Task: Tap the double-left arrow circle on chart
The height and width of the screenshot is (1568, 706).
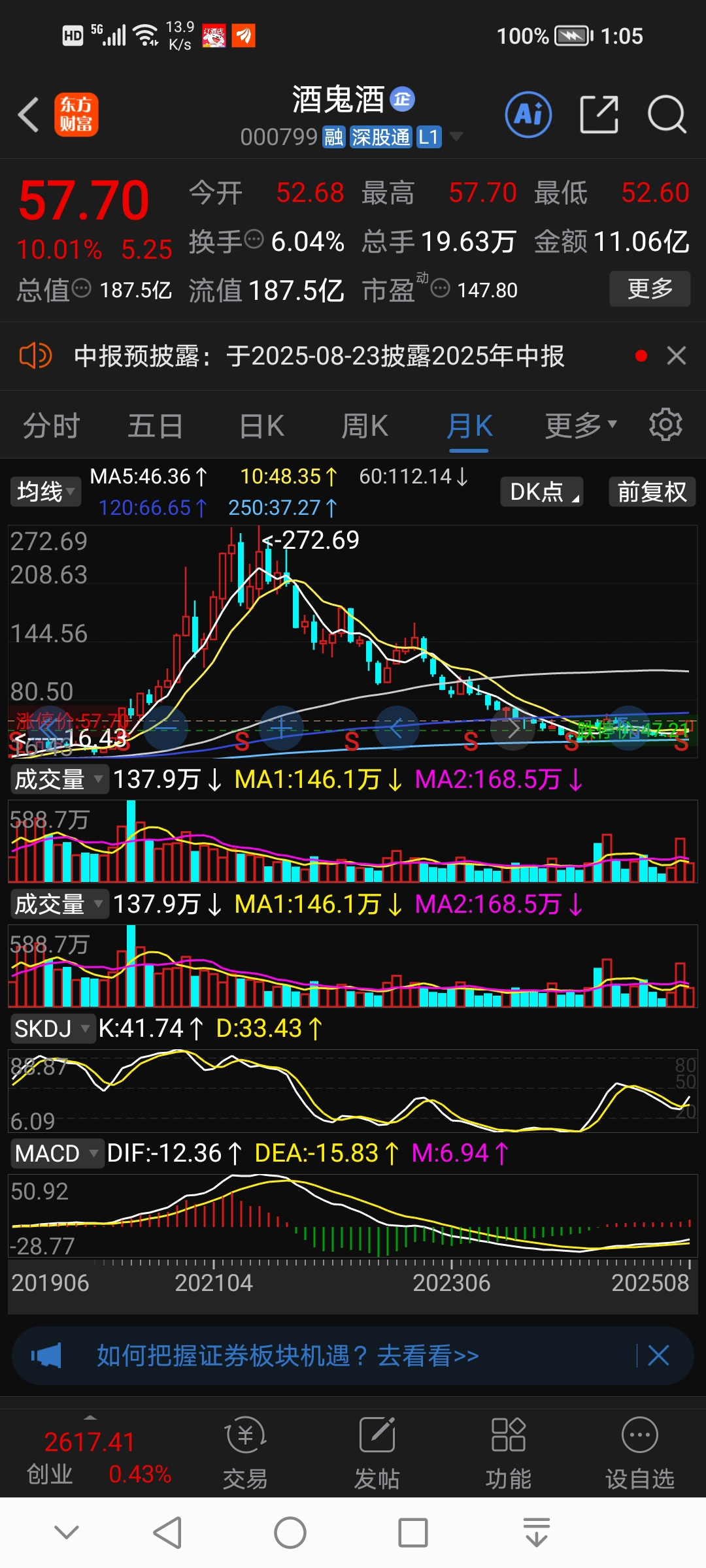Action: tap(51, 728)
